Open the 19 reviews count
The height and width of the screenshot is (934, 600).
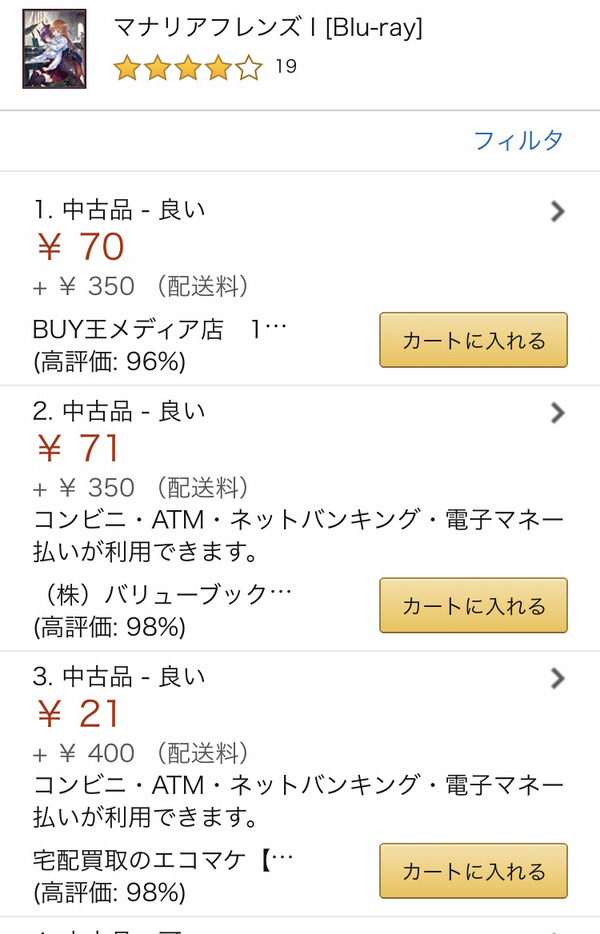[x=286, y=66]
